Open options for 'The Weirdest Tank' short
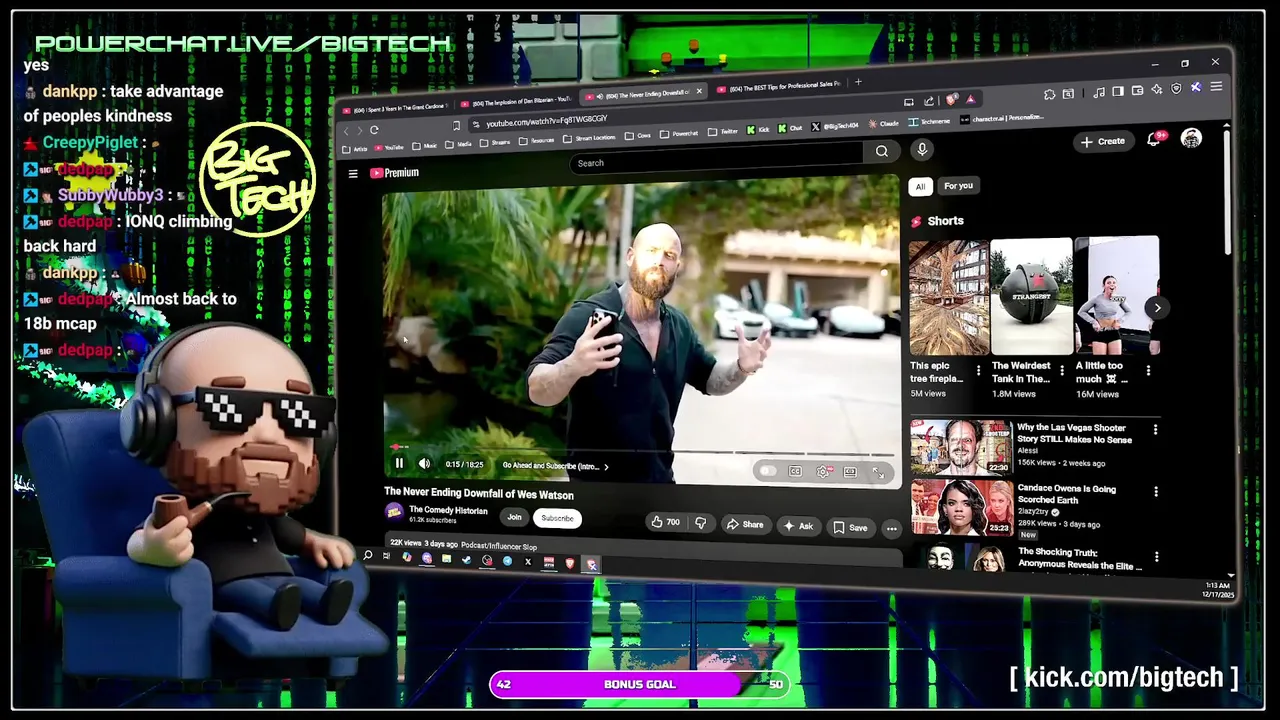Screen dimensions: 1280x720 [1062, 371]
